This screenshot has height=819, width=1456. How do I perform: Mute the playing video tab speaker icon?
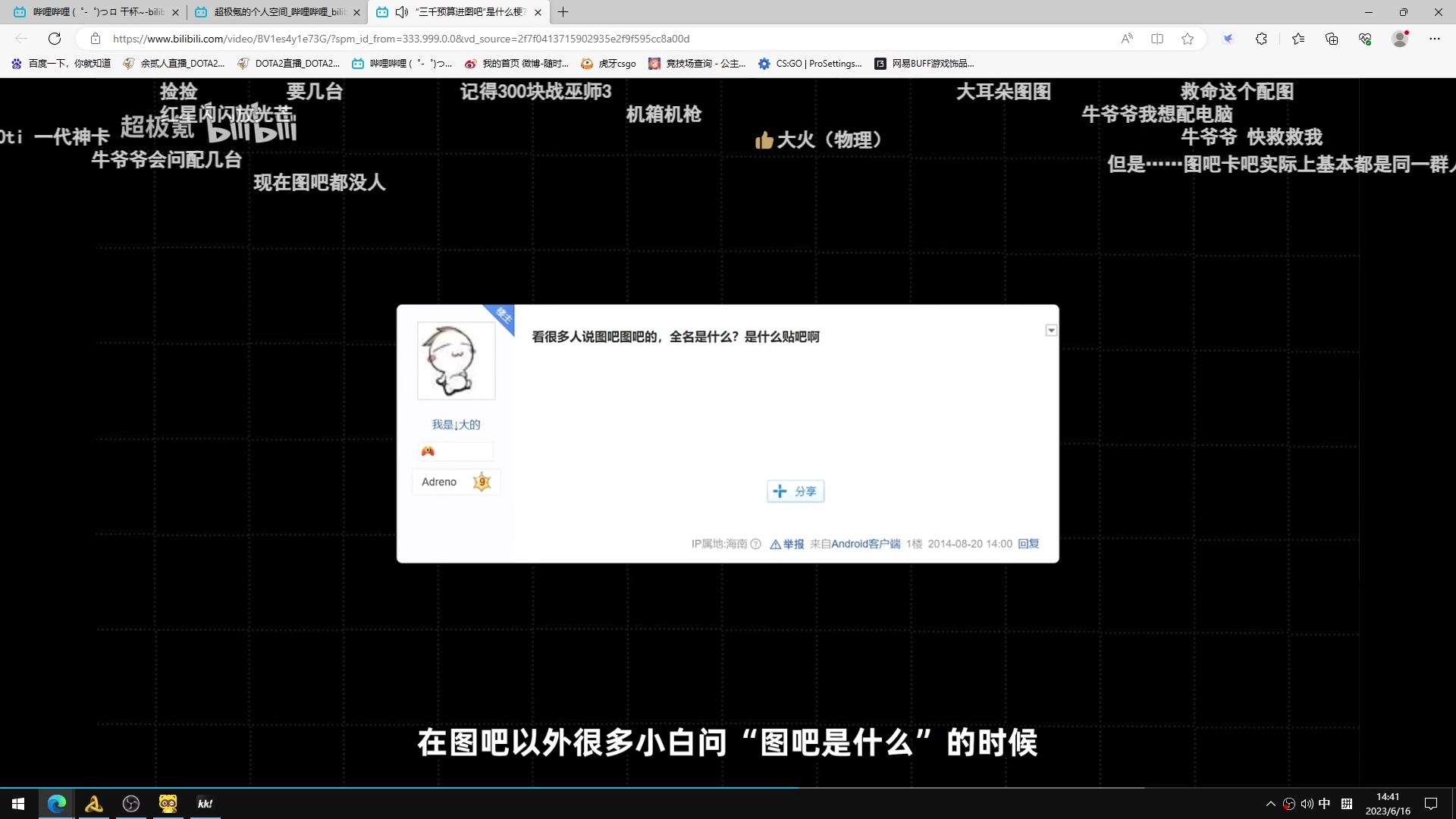coord(402,12)
